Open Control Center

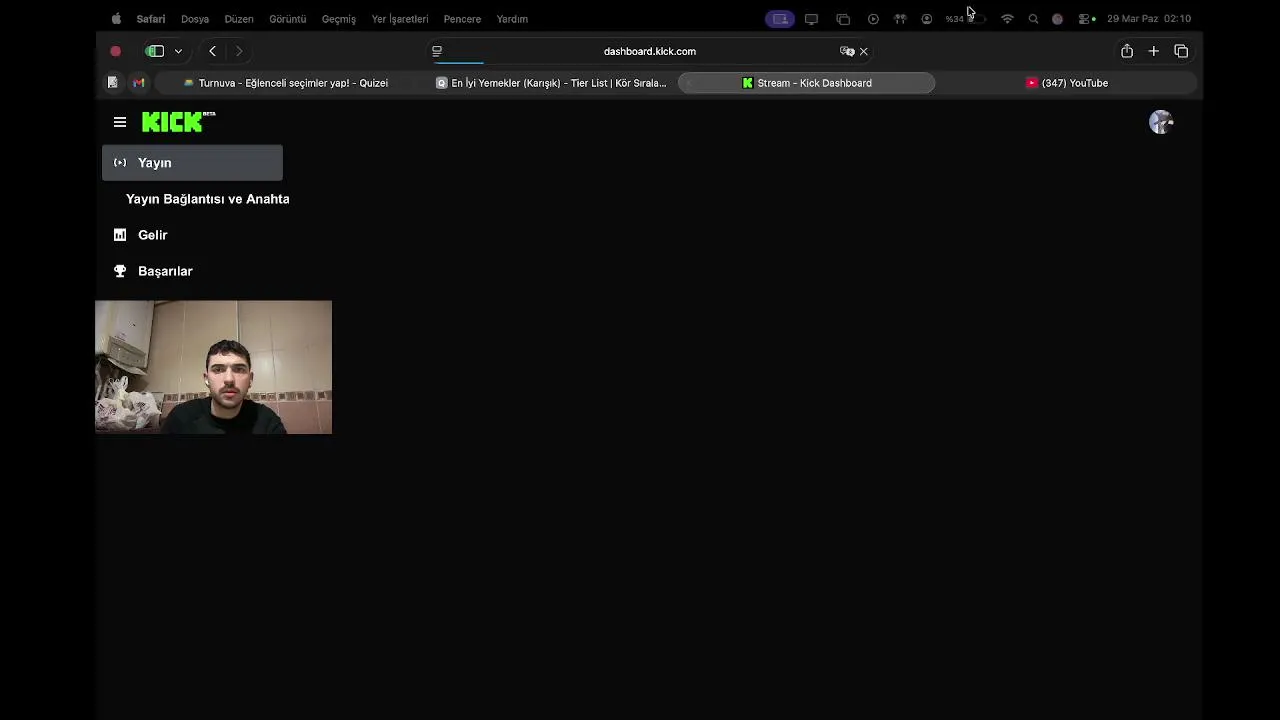pyautogui.click(x=1086, y=19)
